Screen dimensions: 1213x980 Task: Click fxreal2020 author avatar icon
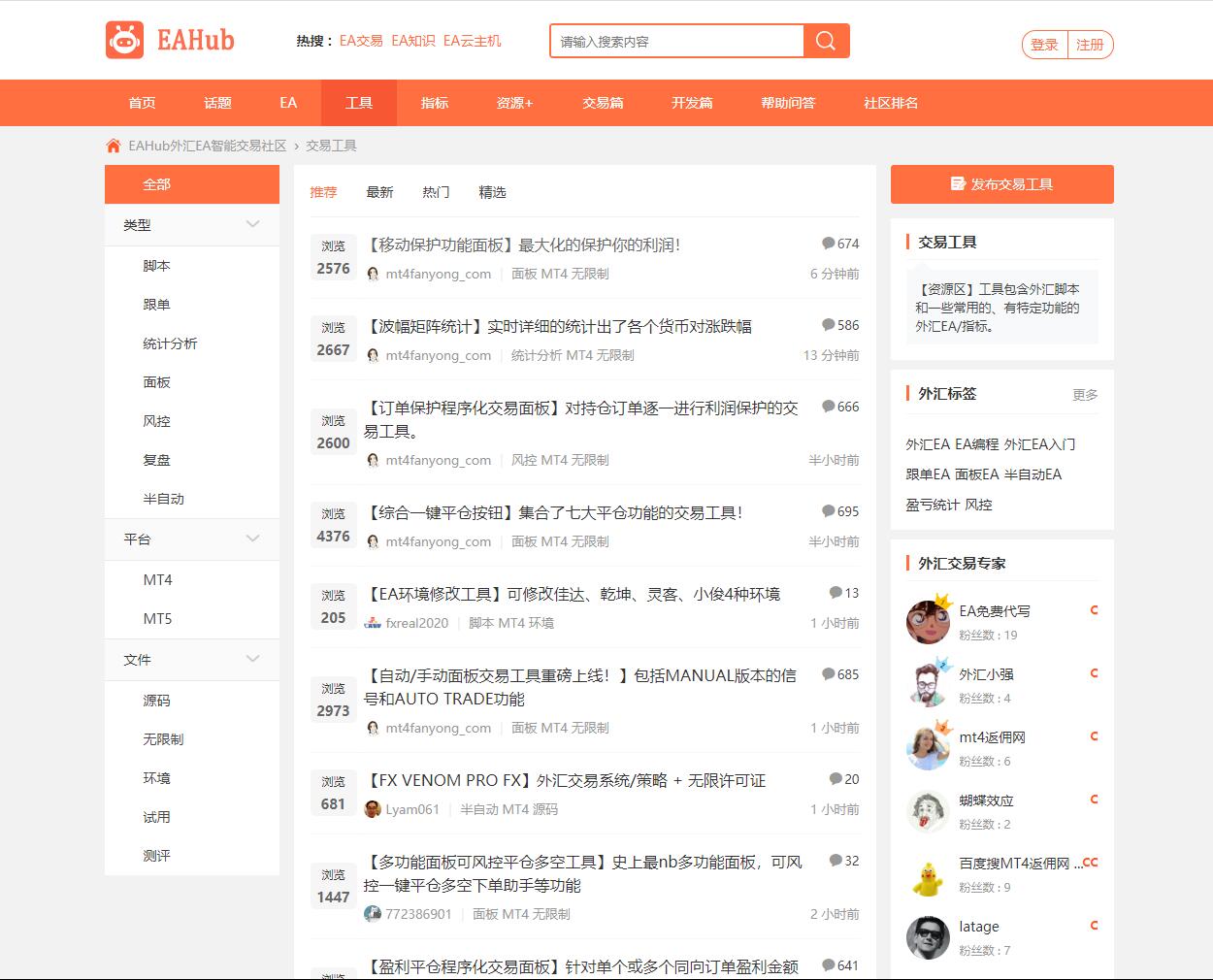pos(373,623)
